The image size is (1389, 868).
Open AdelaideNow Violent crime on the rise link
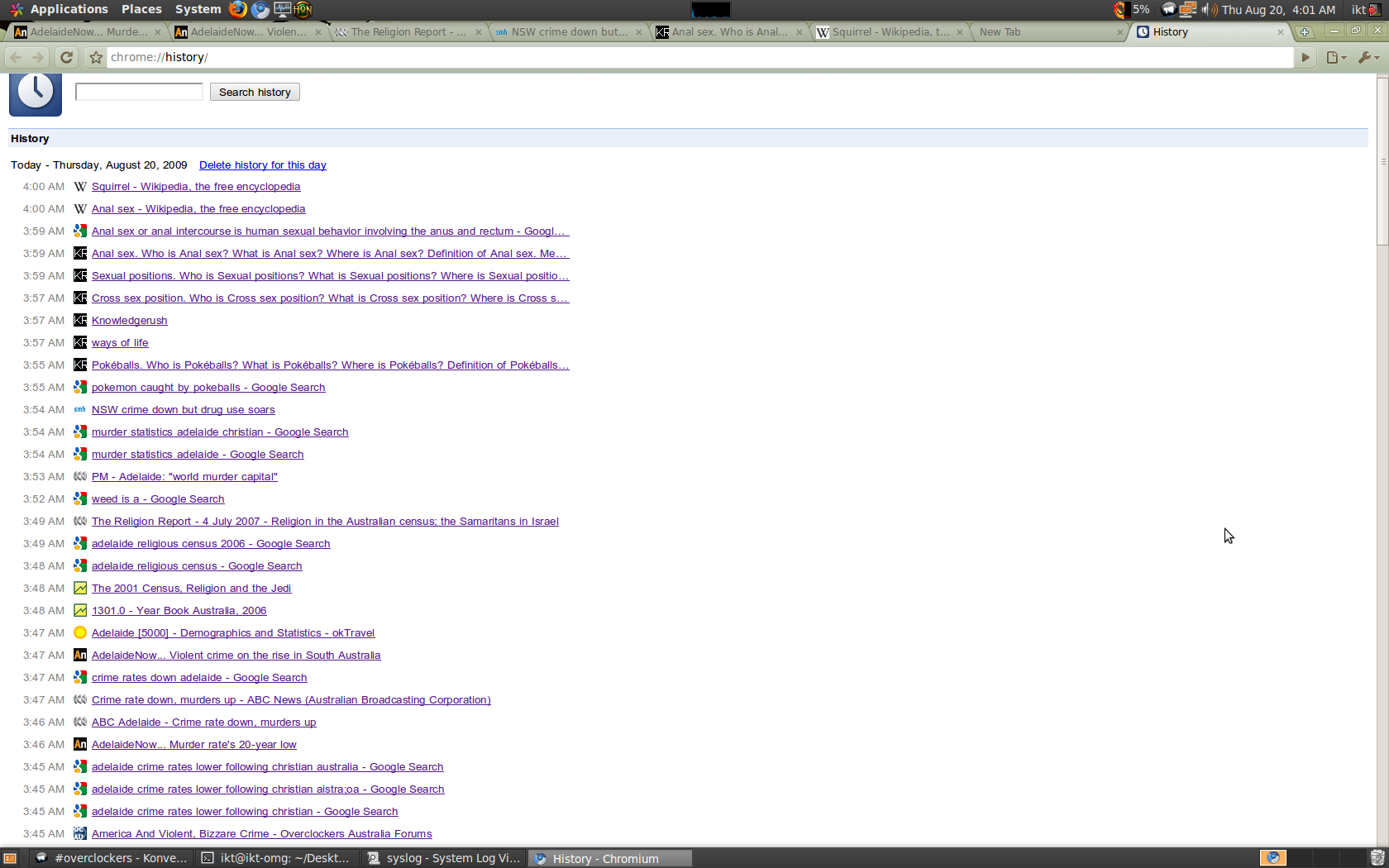236,656
